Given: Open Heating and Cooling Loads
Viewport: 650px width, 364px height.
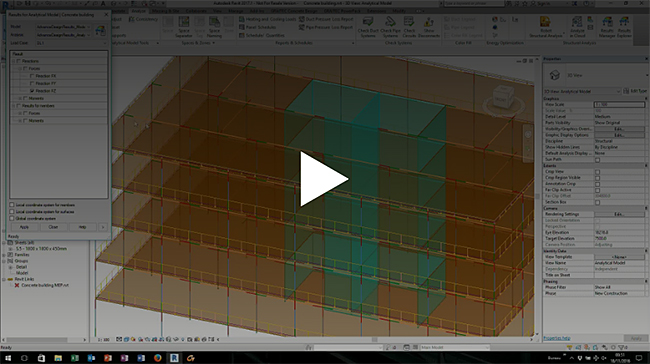Looking at the screenshot, I should [267, 19].
